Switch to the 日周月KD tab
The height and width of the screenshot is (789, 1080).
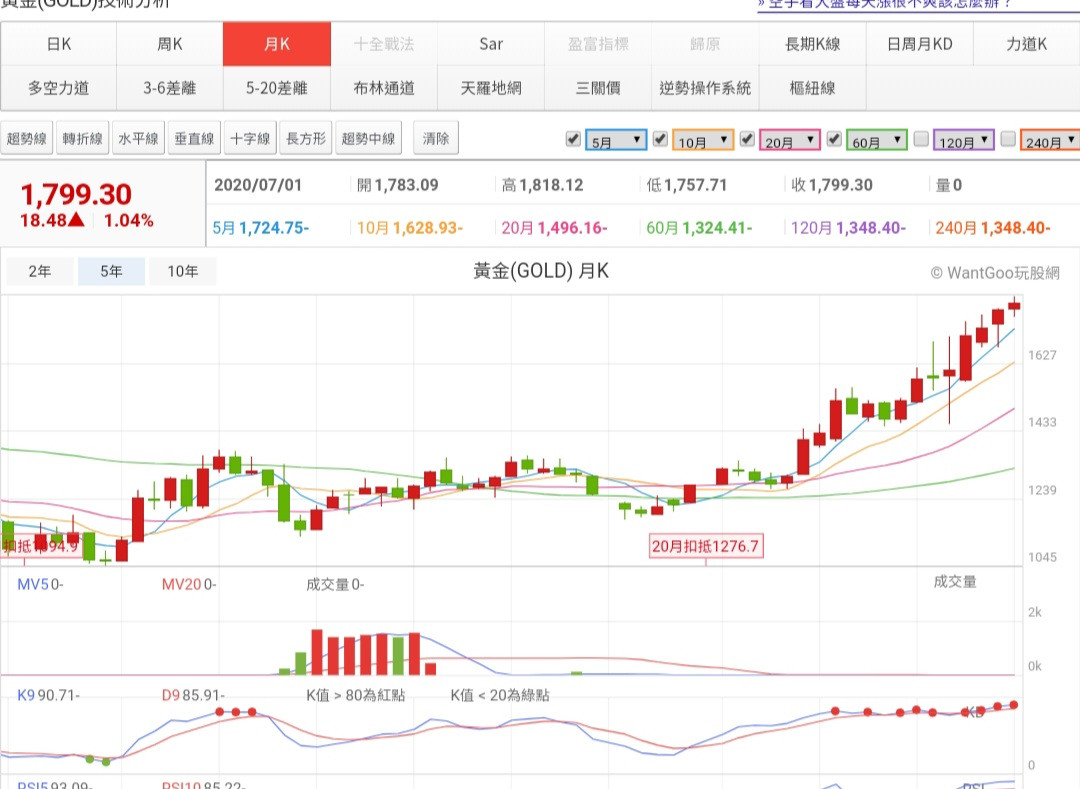920,44
